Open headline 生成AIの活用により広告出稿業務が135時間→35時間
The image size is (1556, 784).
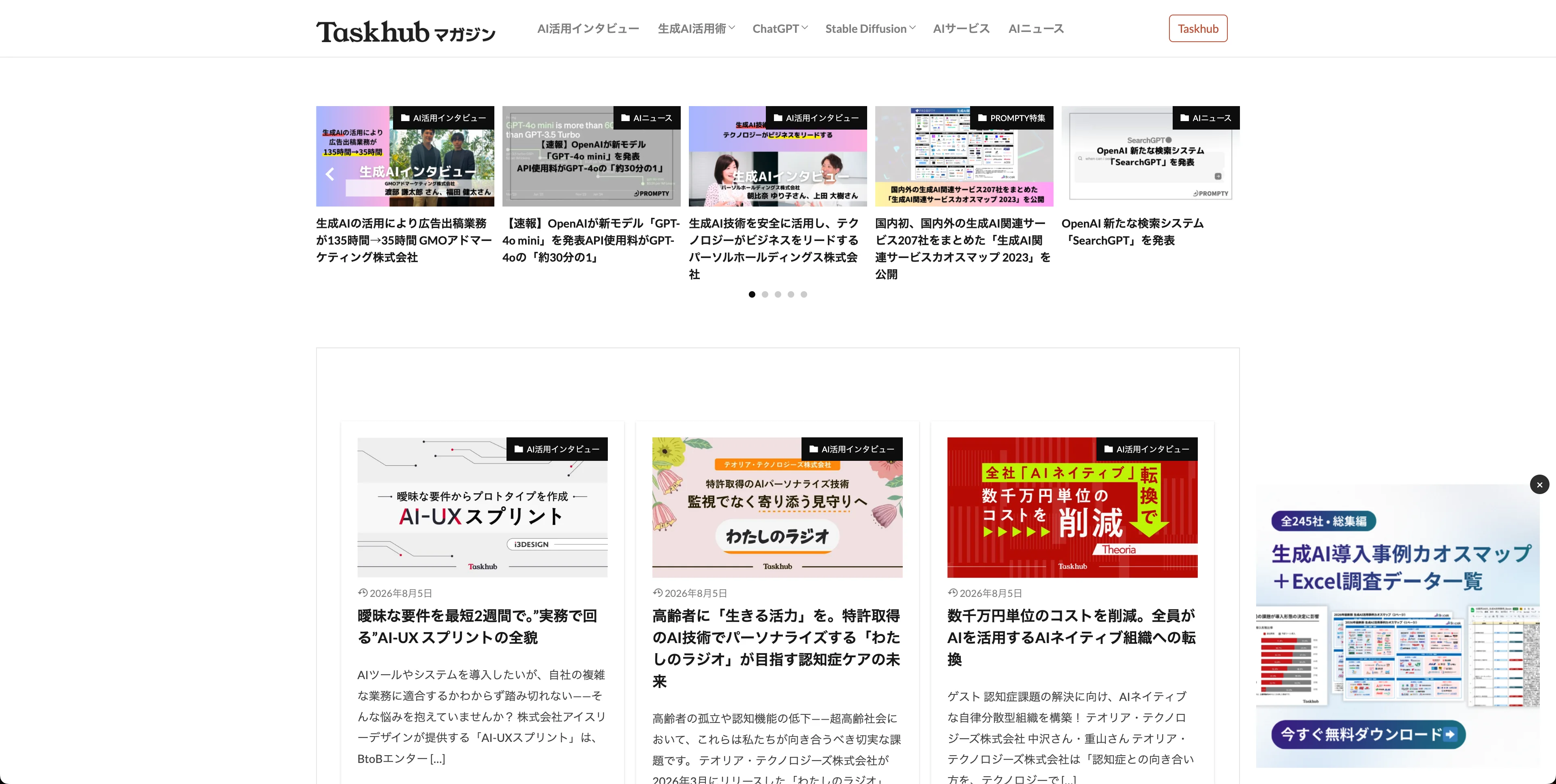click(404, 240)
